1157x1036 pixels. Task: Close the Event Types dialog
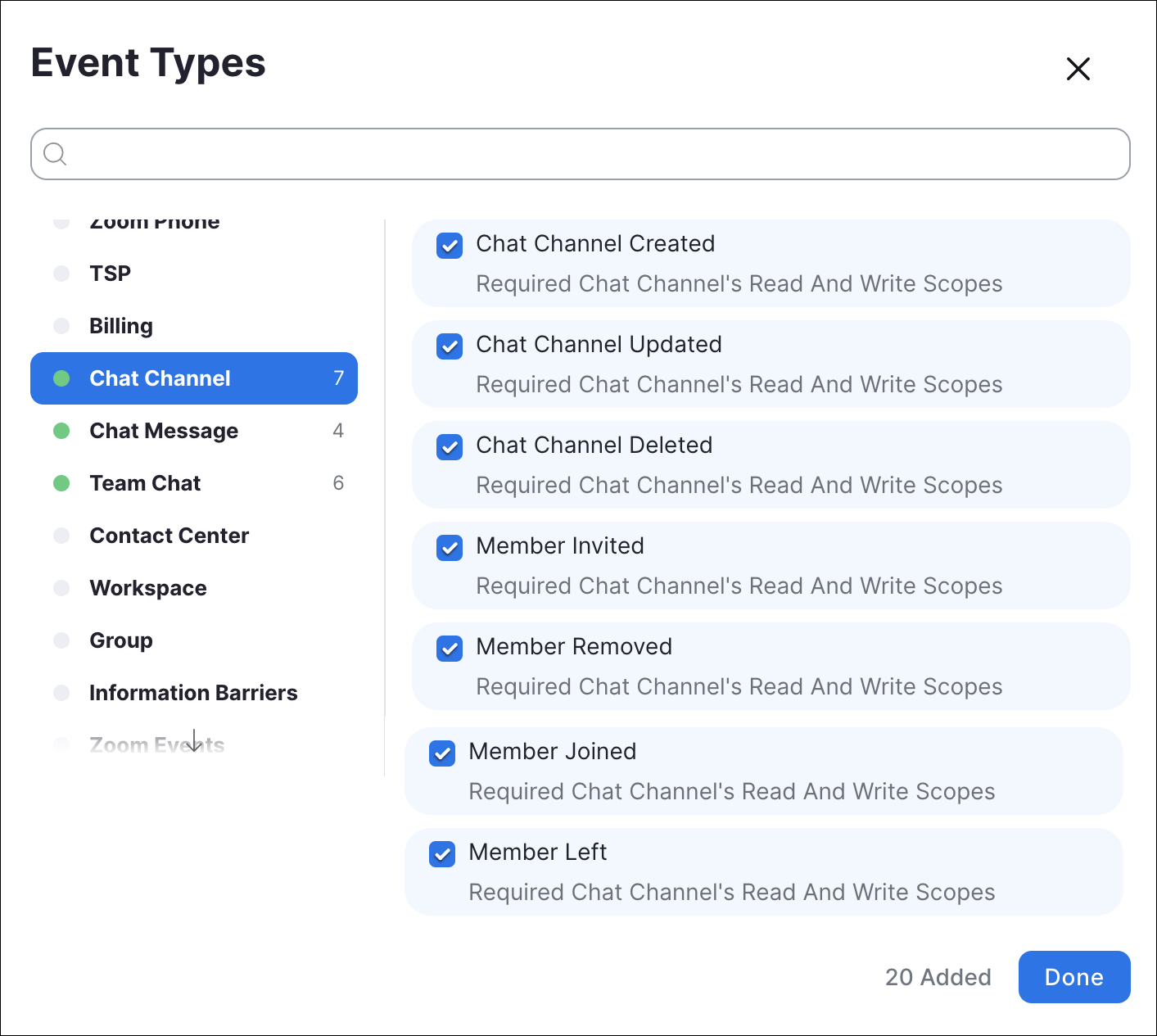coord(1078,69)
